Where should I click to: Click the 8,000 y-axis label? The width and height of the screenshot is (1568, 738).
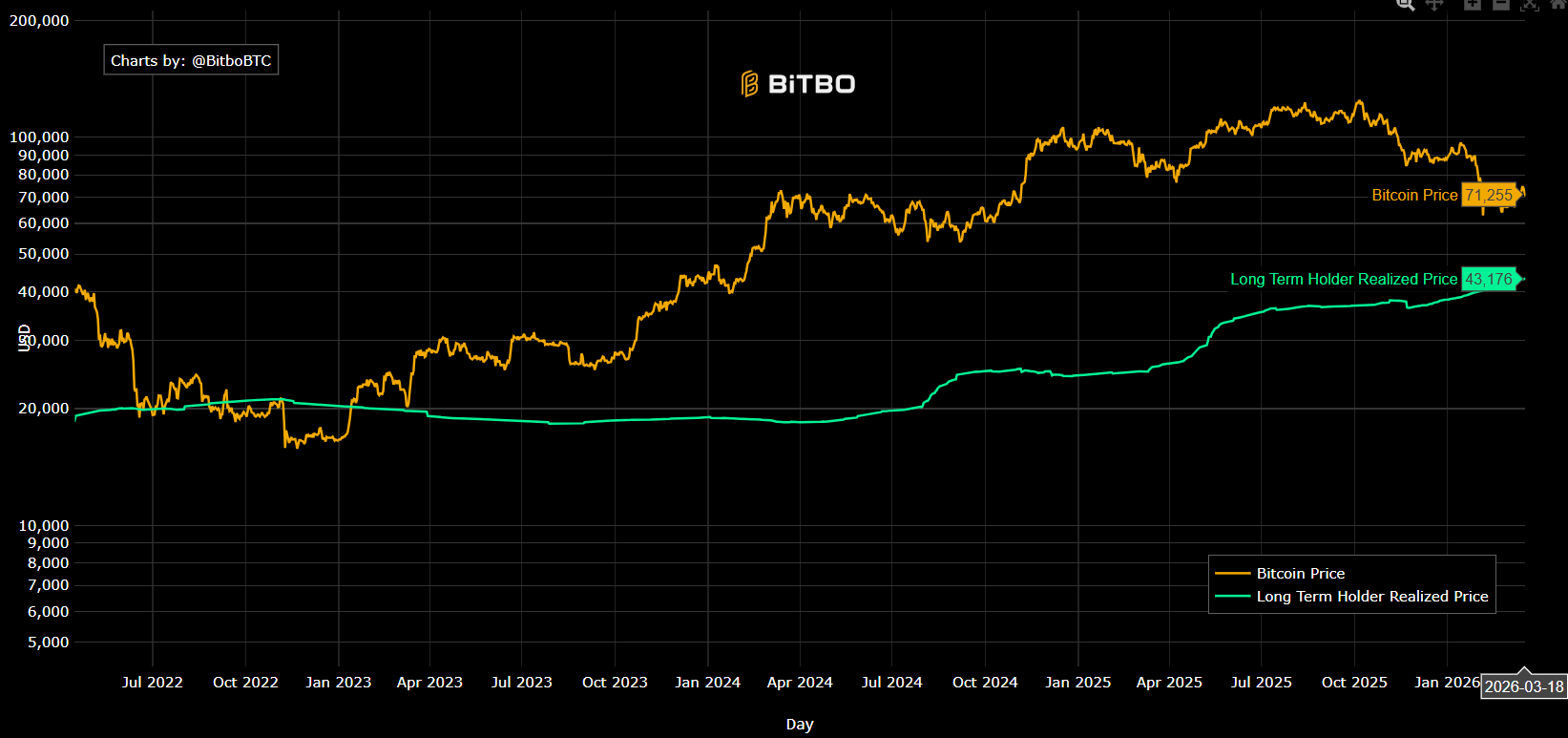tap(48, 562)
